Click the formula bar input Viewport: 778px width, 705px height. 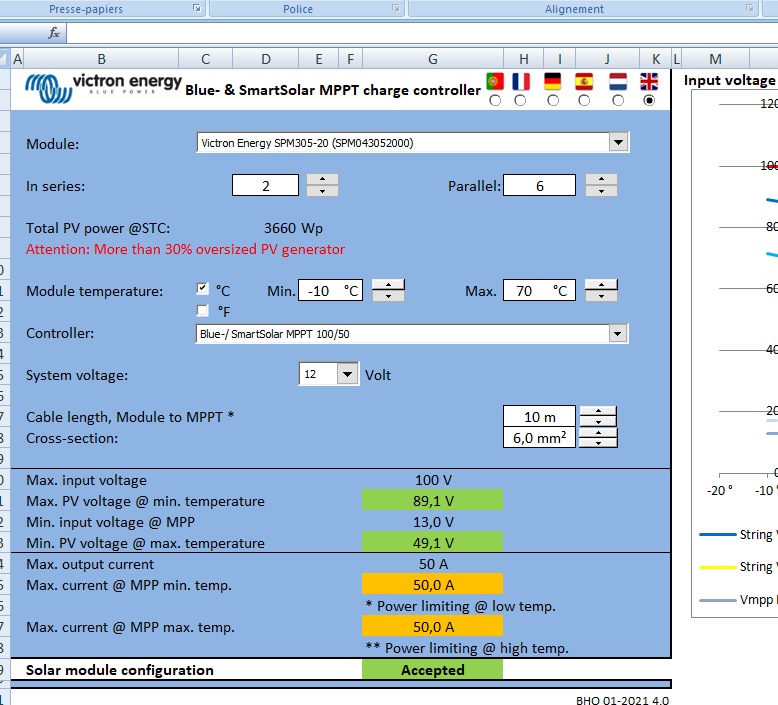point(422,33)
